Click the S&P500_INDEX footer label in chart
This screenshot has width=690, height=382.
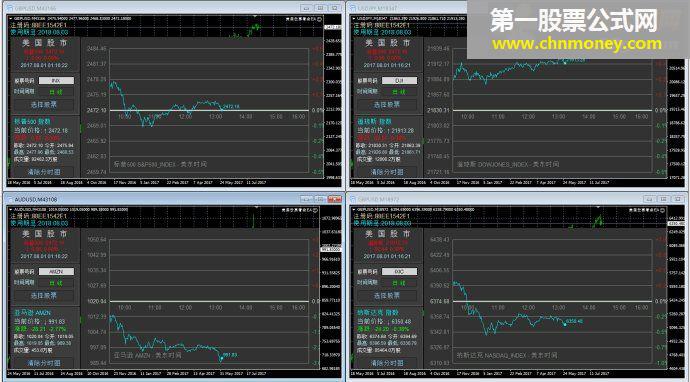(x=160, y=164)
